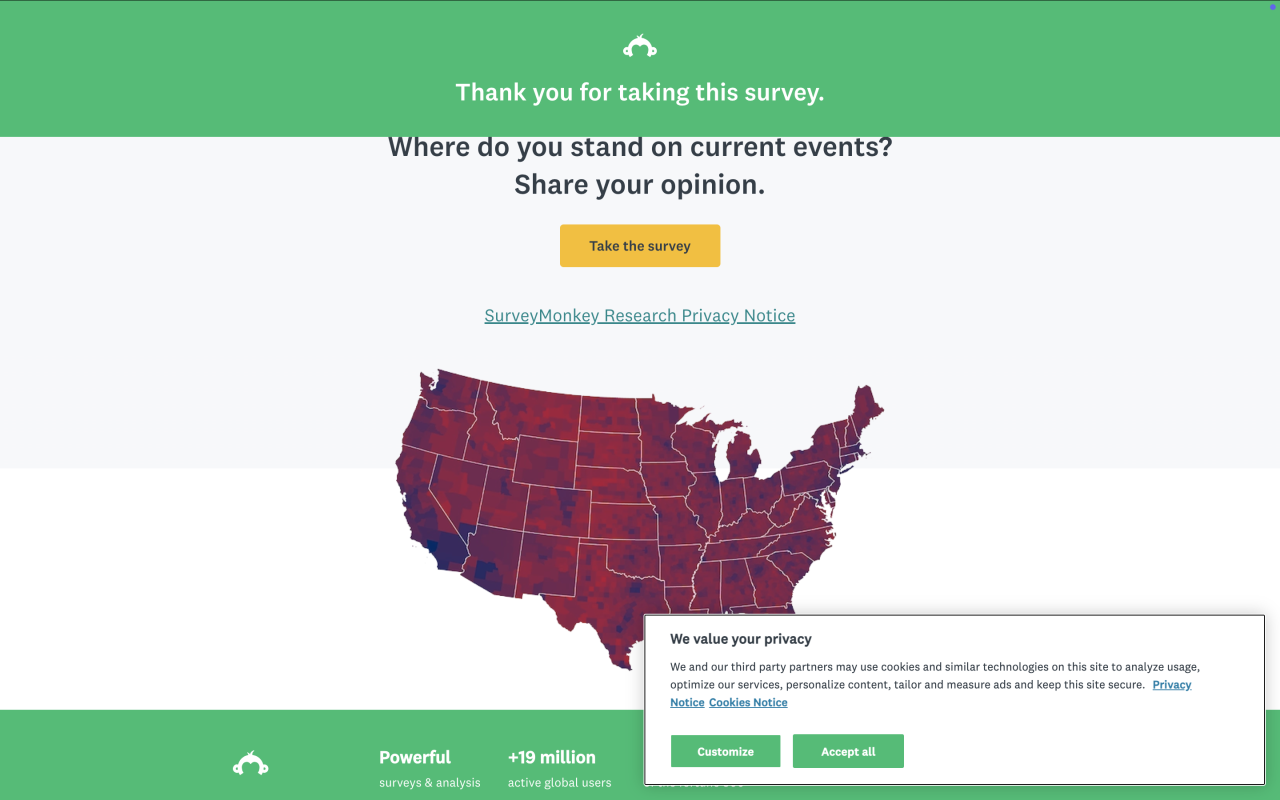Screen dimensions: 1280x800
Task: Click the small purple dot in the top-right corner
Action: (1271, 5)
